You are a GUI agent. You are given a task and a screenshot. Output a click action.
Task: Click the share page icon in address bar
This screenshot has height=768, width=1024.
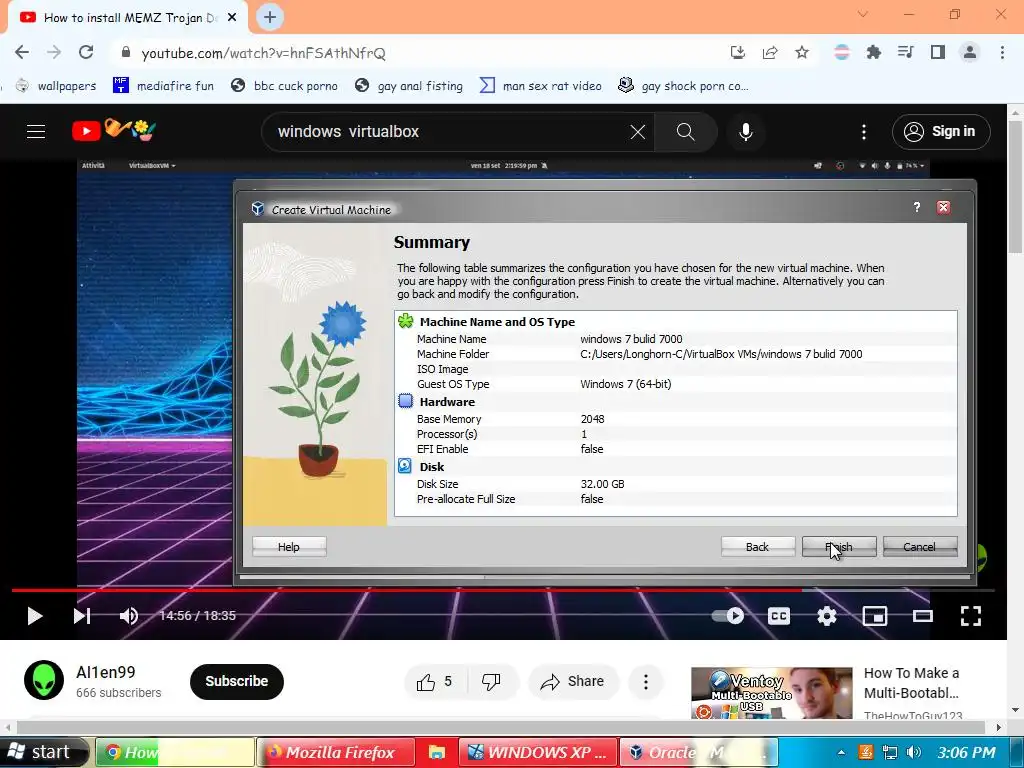(x=770, y=53)
